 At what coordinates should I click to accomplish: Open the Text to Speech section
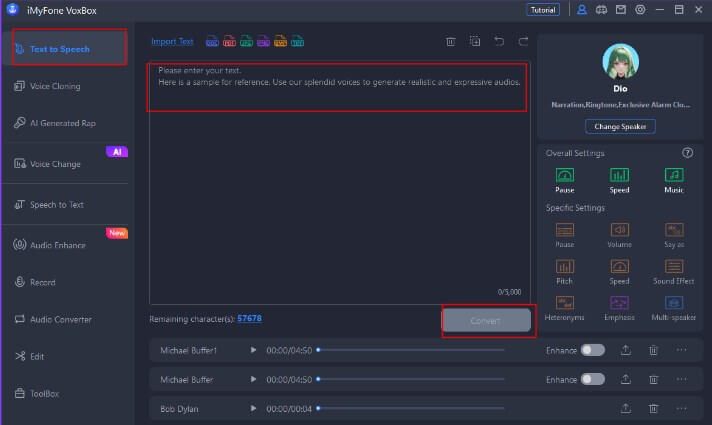click(69, 48)
